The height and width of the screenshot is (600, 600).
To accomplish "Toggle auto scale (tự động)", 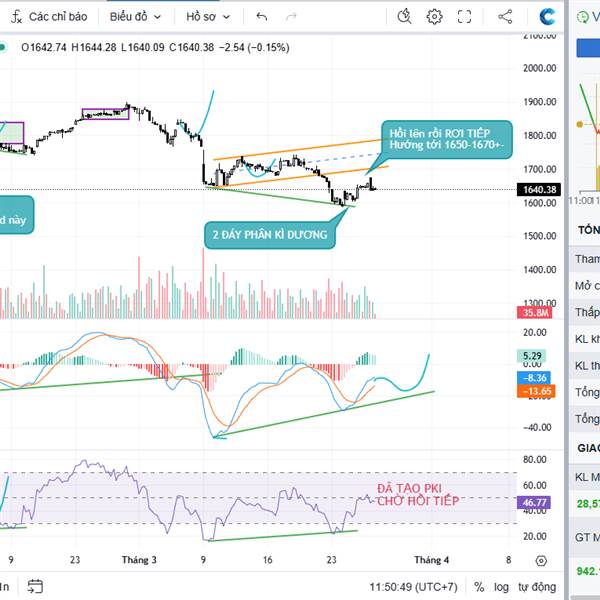I will point(537,586).
